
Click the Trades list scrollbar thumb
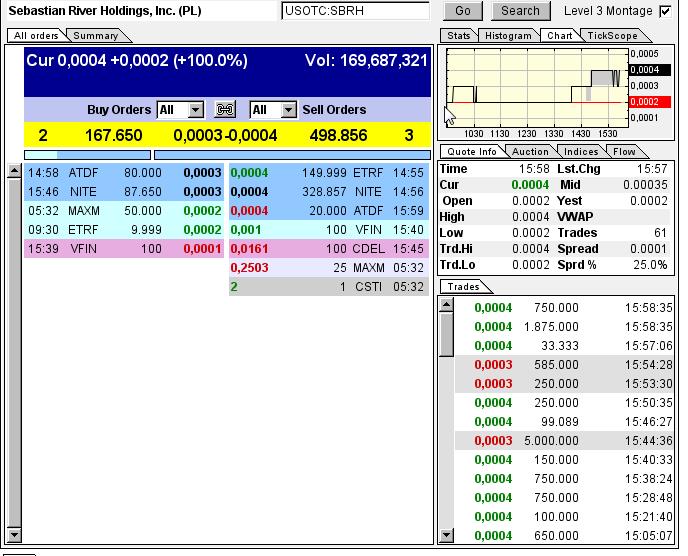click(x=447, y=334)
